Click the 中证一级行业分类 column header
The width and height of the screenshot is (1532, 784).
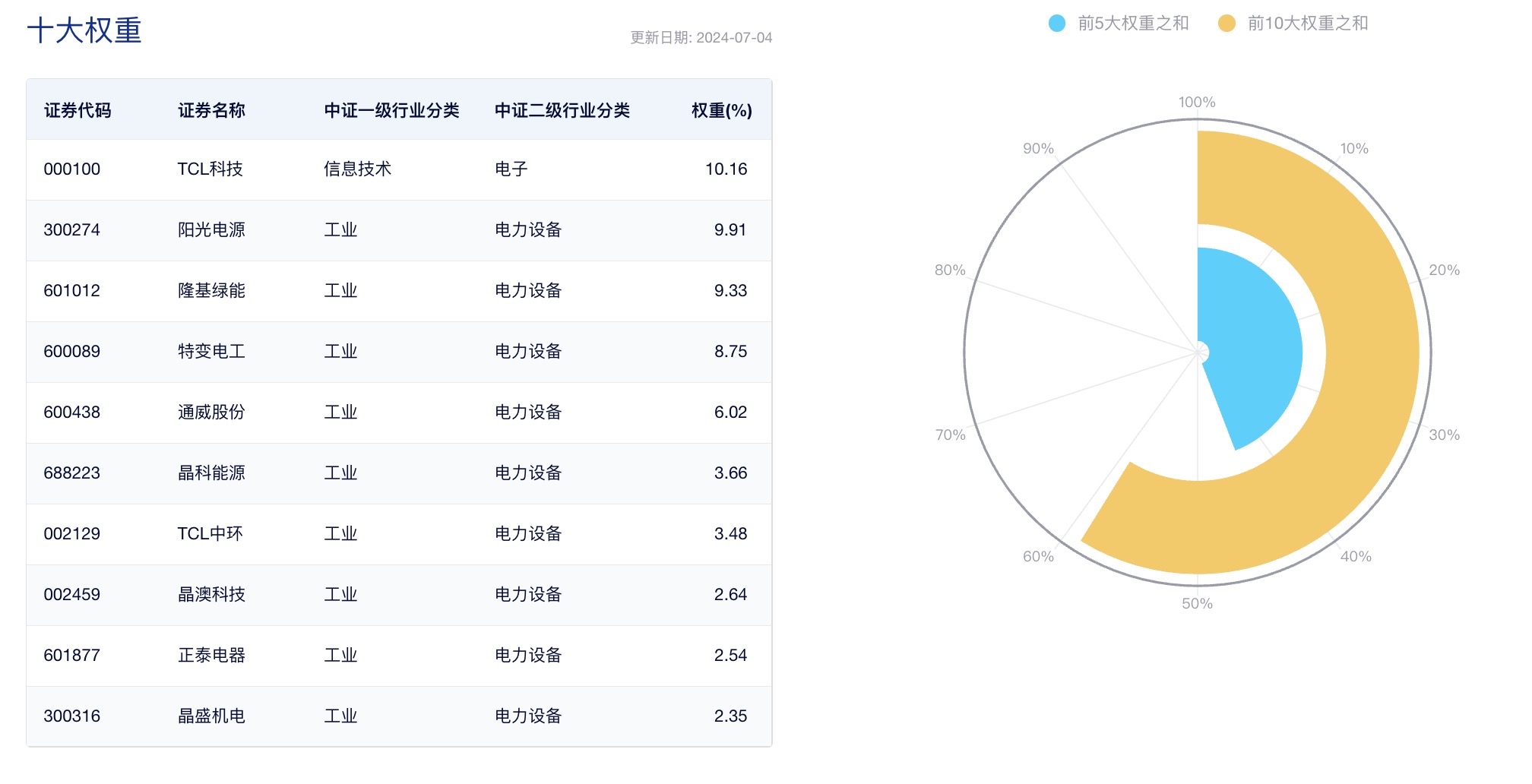[391, 110]
